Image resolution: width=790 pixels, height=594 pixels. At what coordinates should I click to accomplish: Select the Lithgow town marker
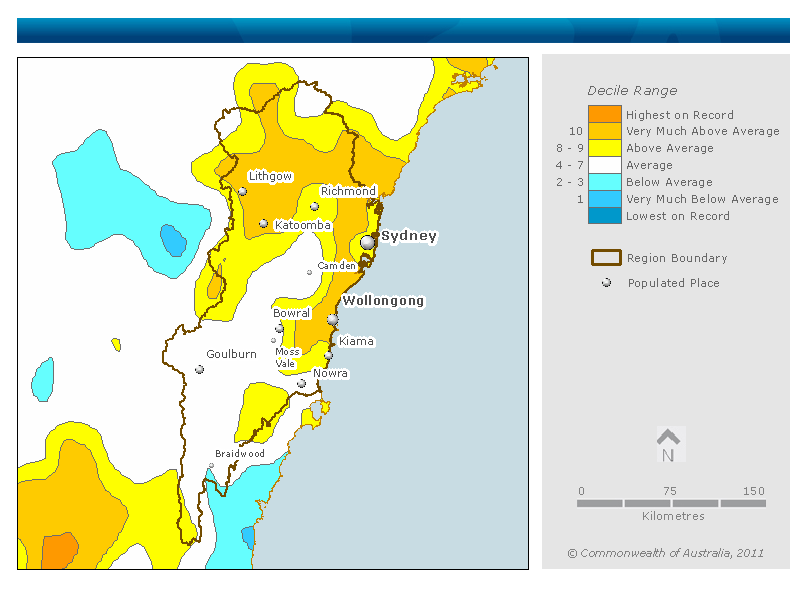pos(242,191)
